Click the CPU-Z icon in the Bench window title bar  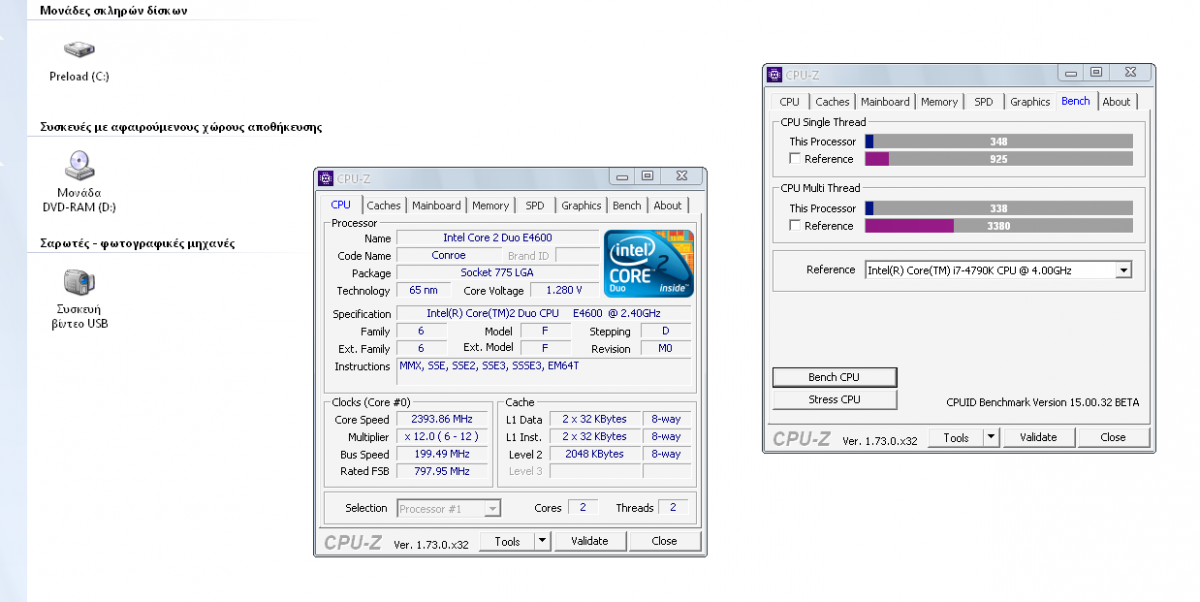click(x=774, y=75)
